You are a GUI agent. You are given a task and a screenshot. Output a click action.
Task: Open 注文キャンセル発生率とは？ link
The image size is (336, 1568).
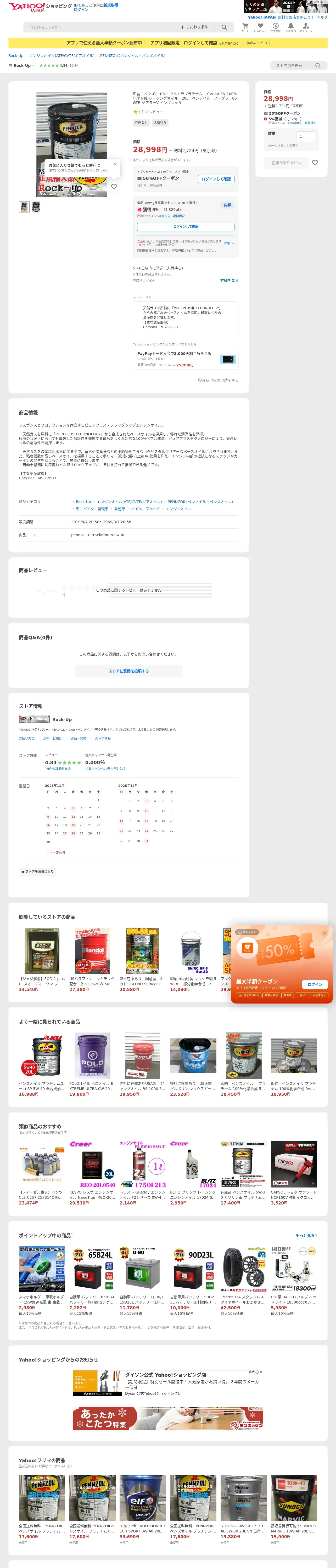click(105, 769)
